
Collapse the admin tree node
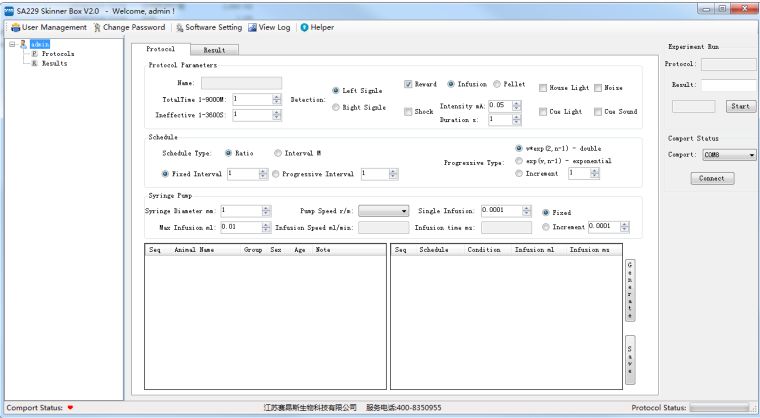pyautogui.click(x=11, y=44)
